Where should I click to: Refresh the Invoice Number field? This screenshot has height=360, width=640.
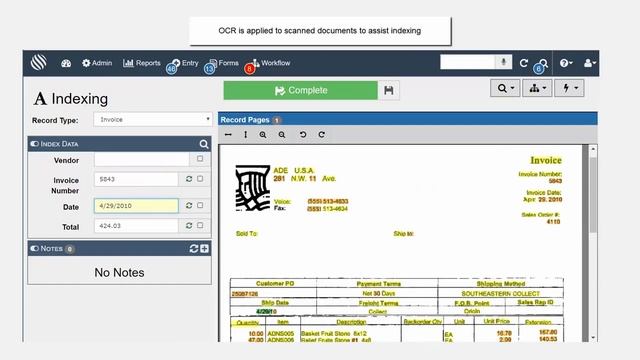coord(189,179)
